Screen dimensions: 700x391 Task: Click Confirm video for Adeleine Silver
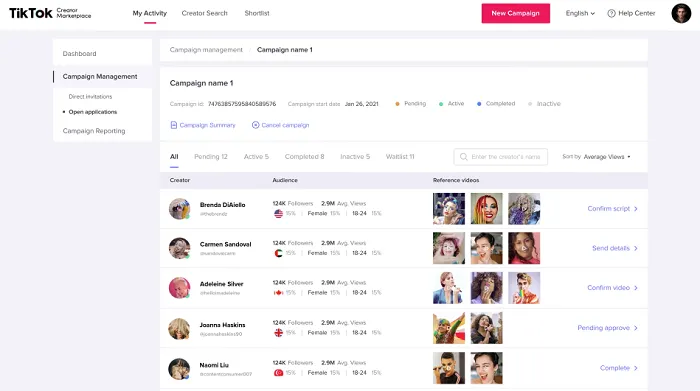608,288
